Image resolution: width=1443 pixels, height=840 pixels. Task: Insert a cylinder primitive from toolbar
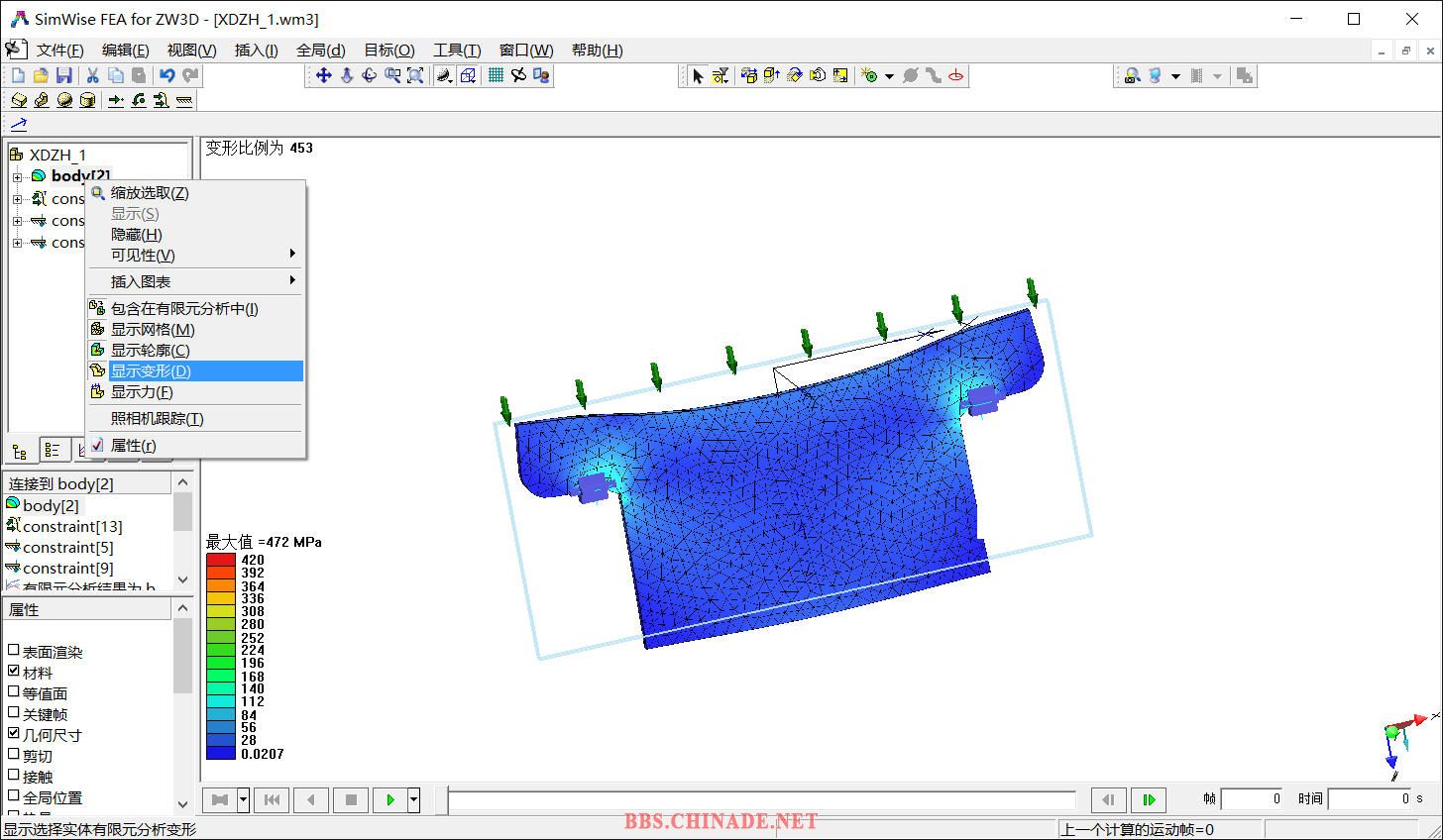click(x=87, y=100)
